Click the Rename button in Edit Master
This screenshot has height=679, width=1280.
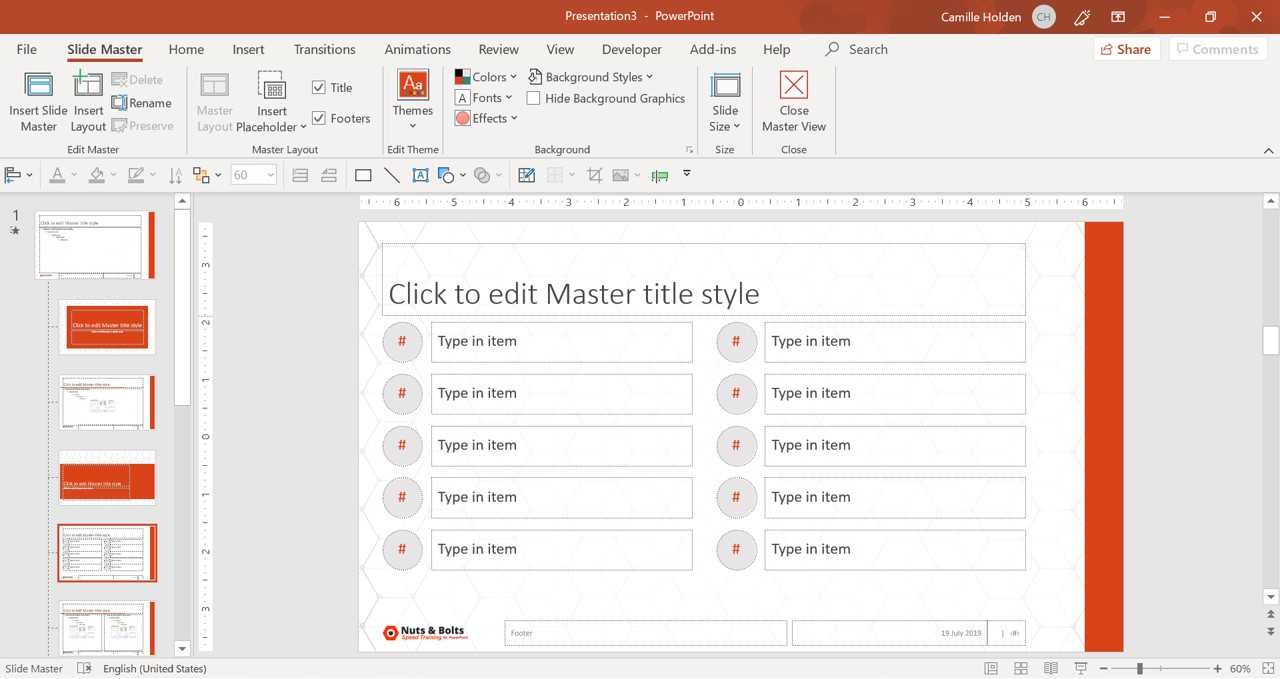[x=142, y=103]
